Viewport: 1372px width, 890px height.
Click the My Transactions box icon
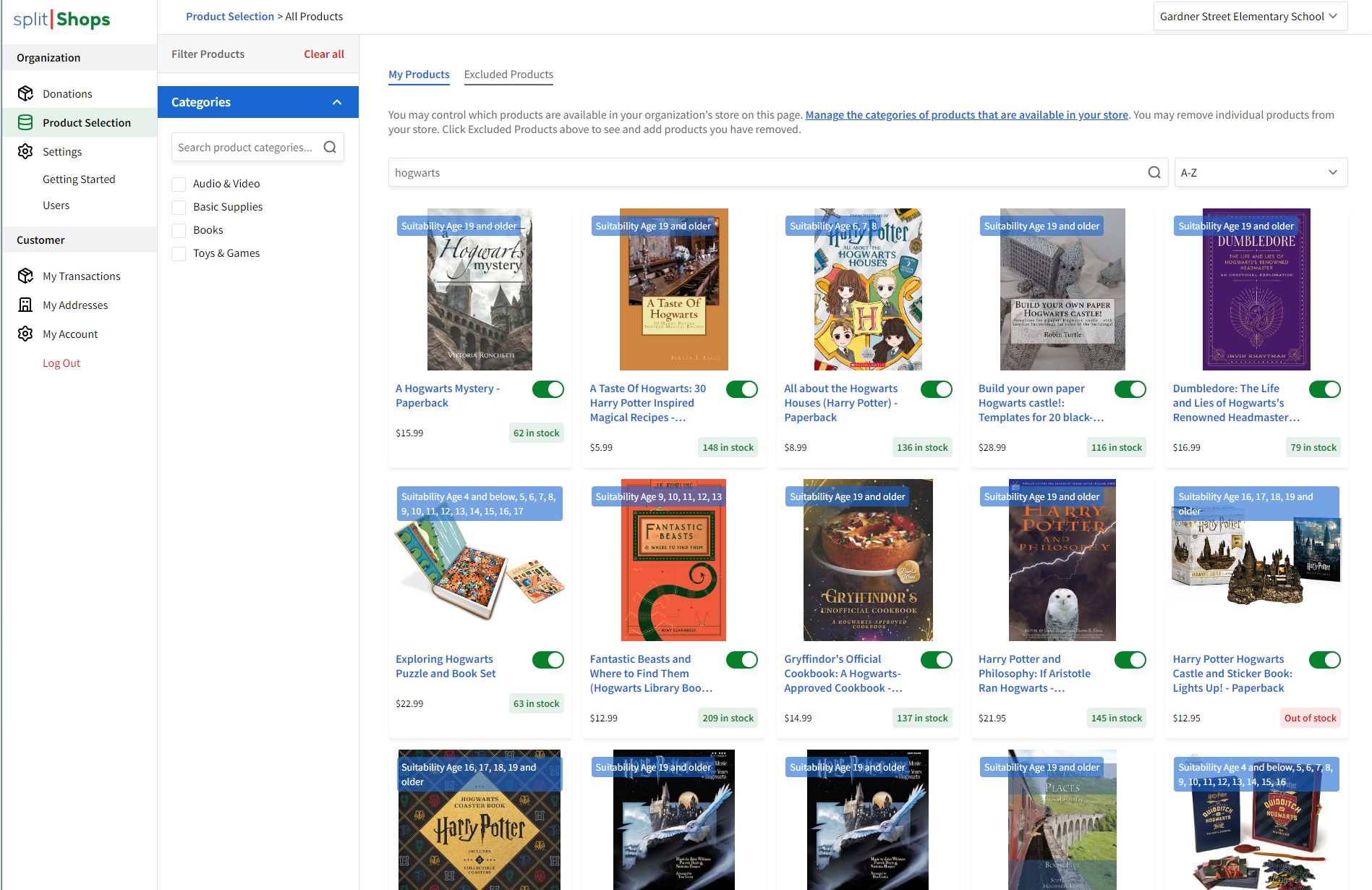[x=25, y=276]
